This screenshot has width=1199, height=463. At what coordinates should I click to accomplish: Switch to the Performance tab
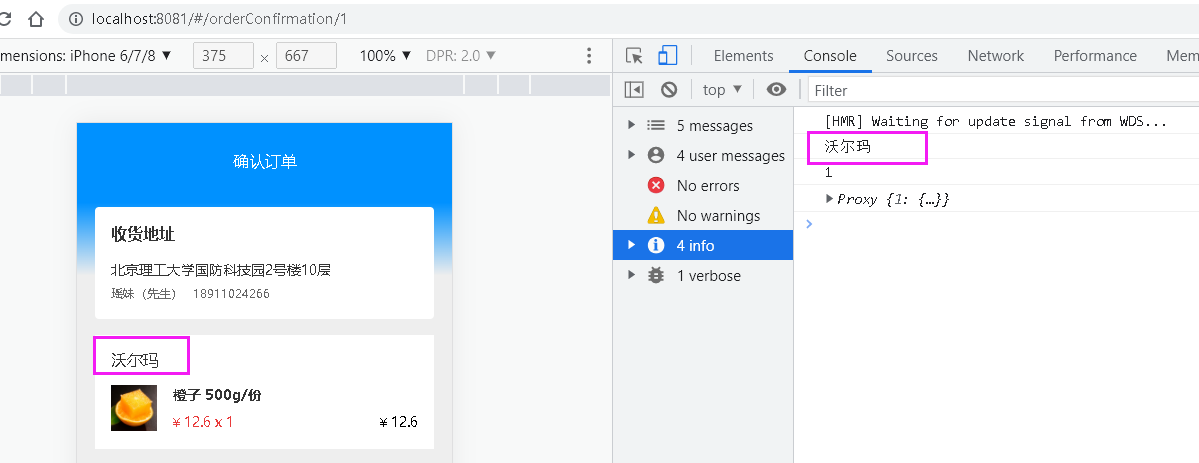[x=1095, y=56]
